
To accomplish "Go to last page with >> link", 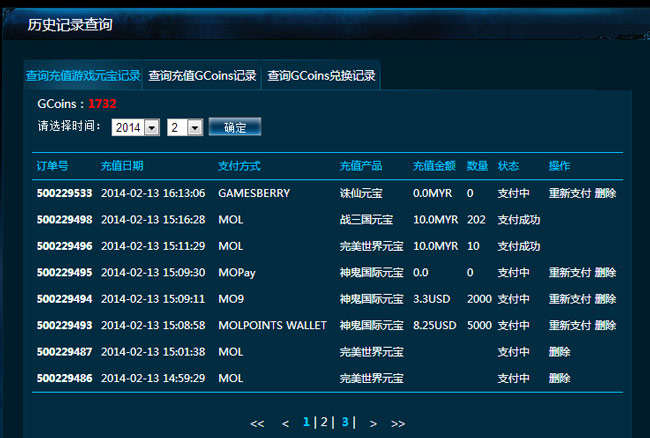I will point(398,423).
